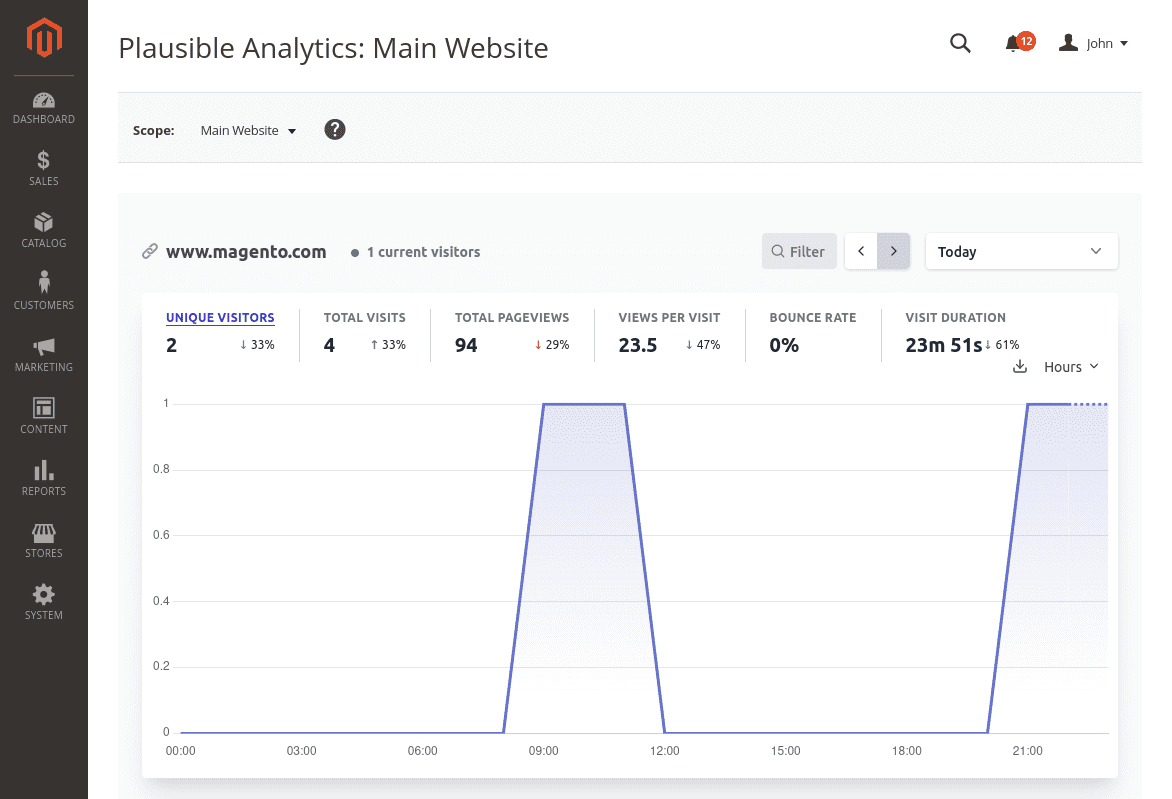Image resolution: width=1172 pixels, height=799 pixels.
Task: Open the System sidebar menu
Action: click(x=43, y=603)
